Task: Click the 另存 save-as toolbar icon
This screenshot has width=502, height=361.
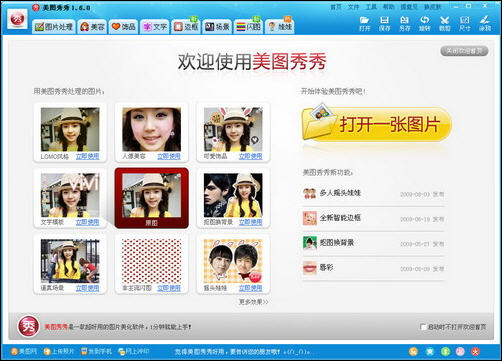Action: (x=404, y=24)
